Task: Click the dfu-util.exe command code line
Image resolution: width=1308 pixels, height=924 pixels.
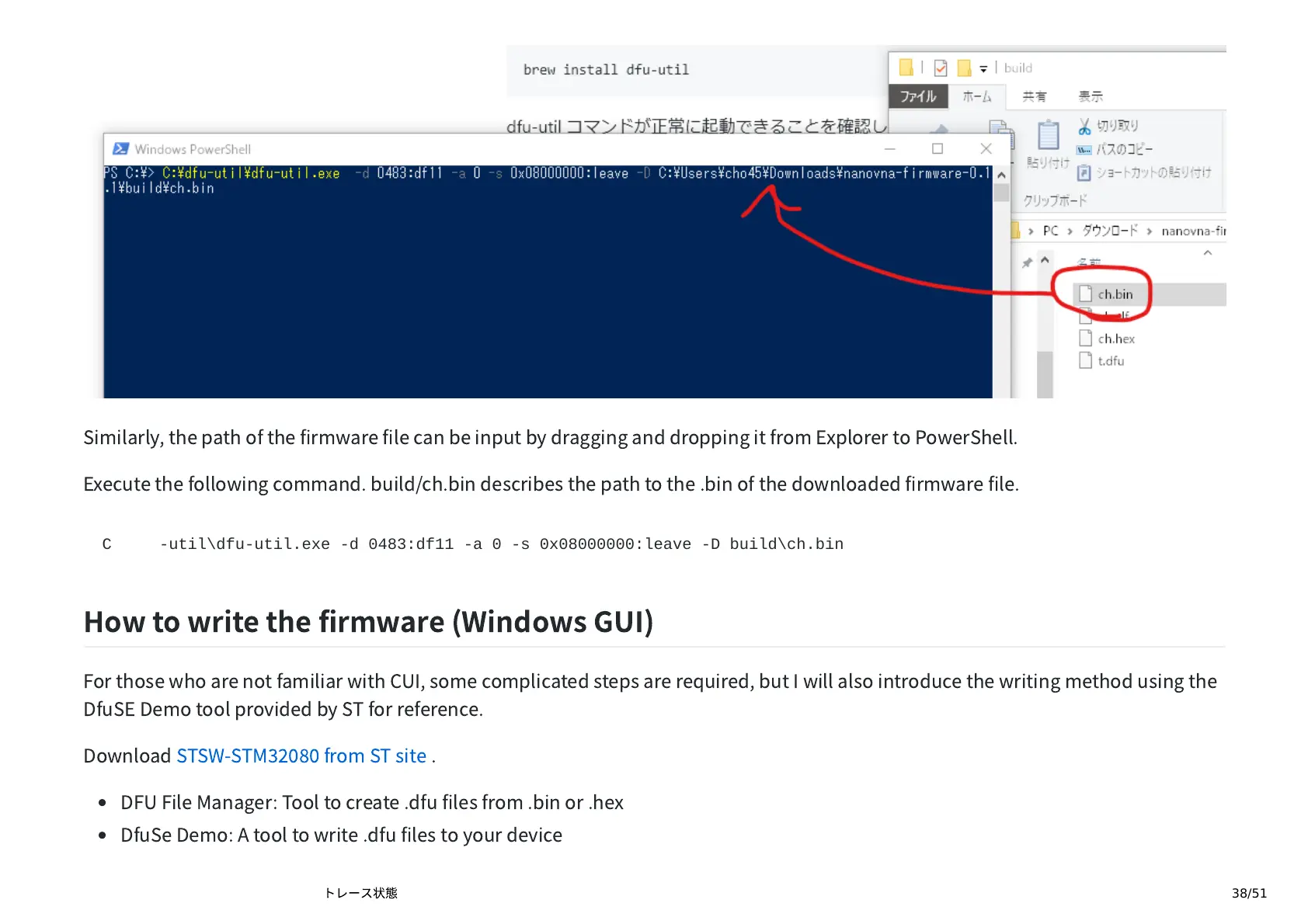Action: coord(473,544)
